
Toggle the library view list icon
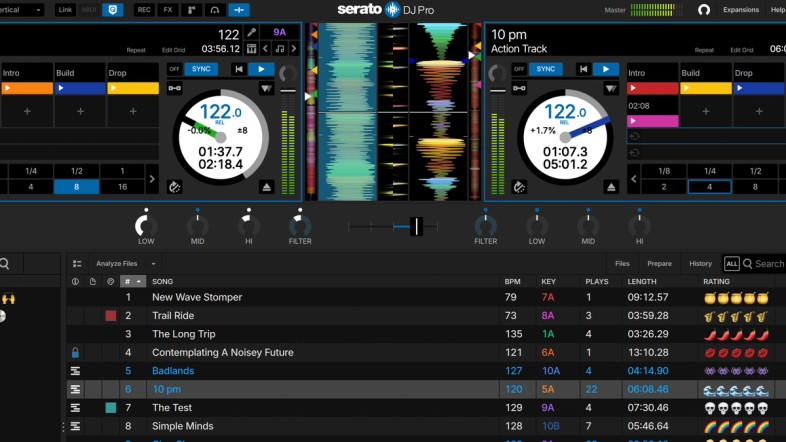tap(77, 264)
